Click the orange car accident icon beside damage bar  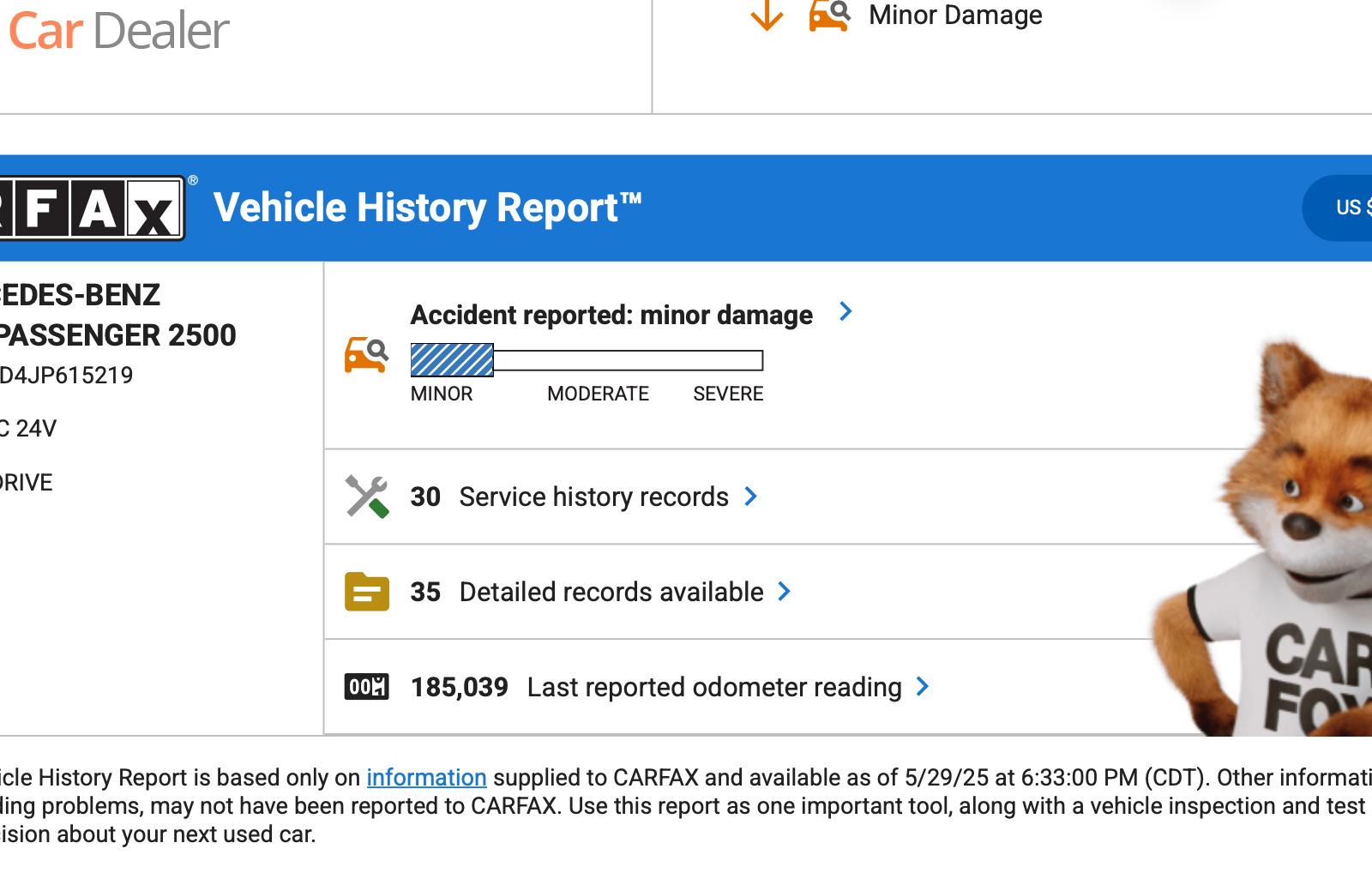366,354
